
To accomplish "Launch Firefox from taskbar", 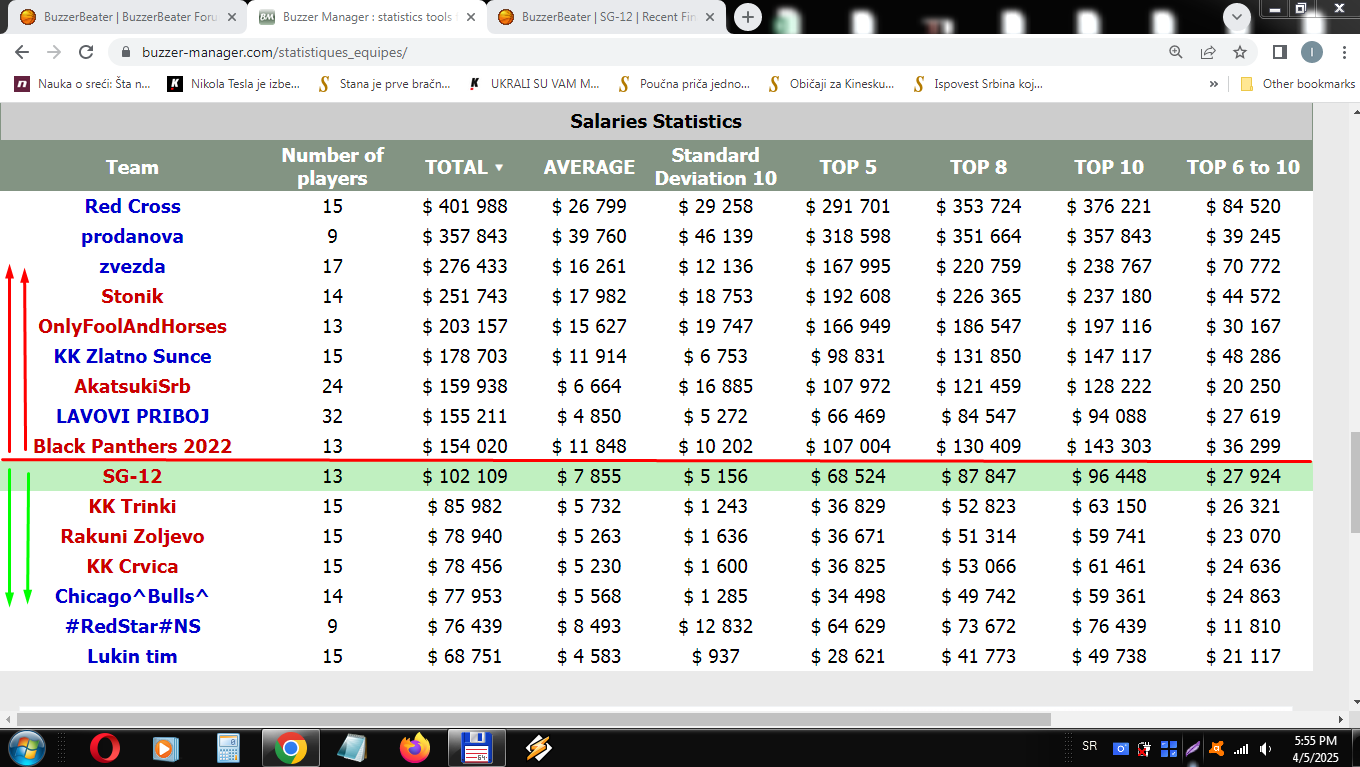I will (x=414, y=747).
